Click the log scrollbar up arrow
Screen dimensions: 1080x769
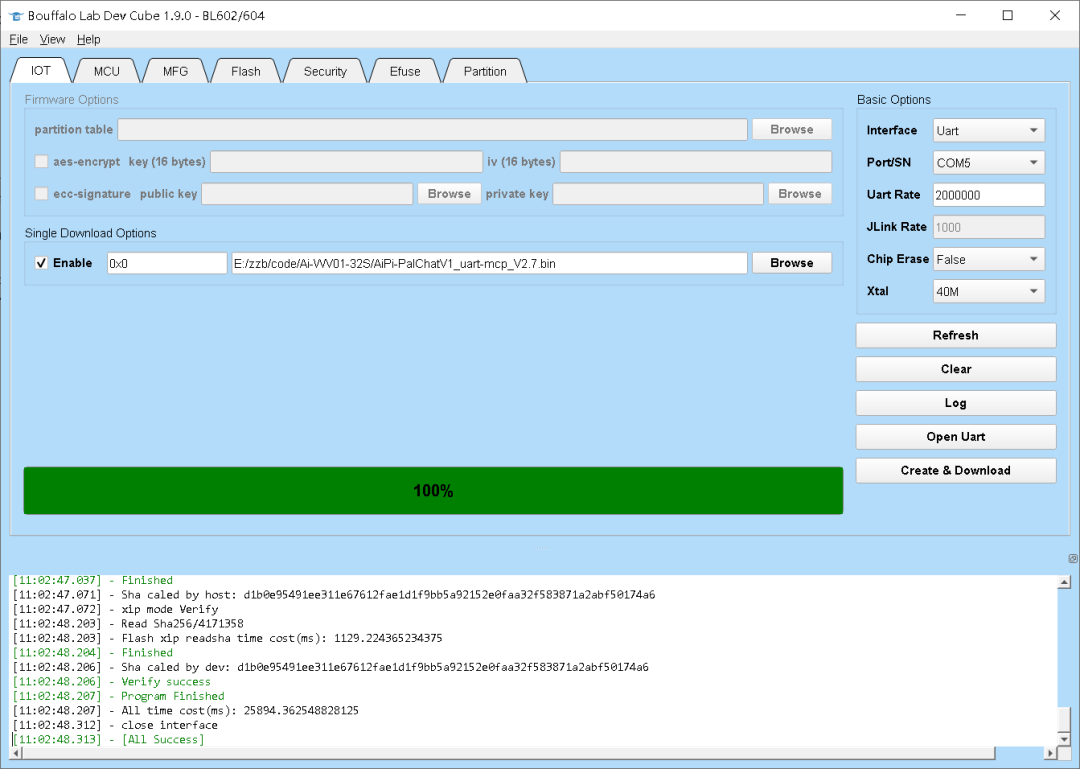tap(1064, 582)
